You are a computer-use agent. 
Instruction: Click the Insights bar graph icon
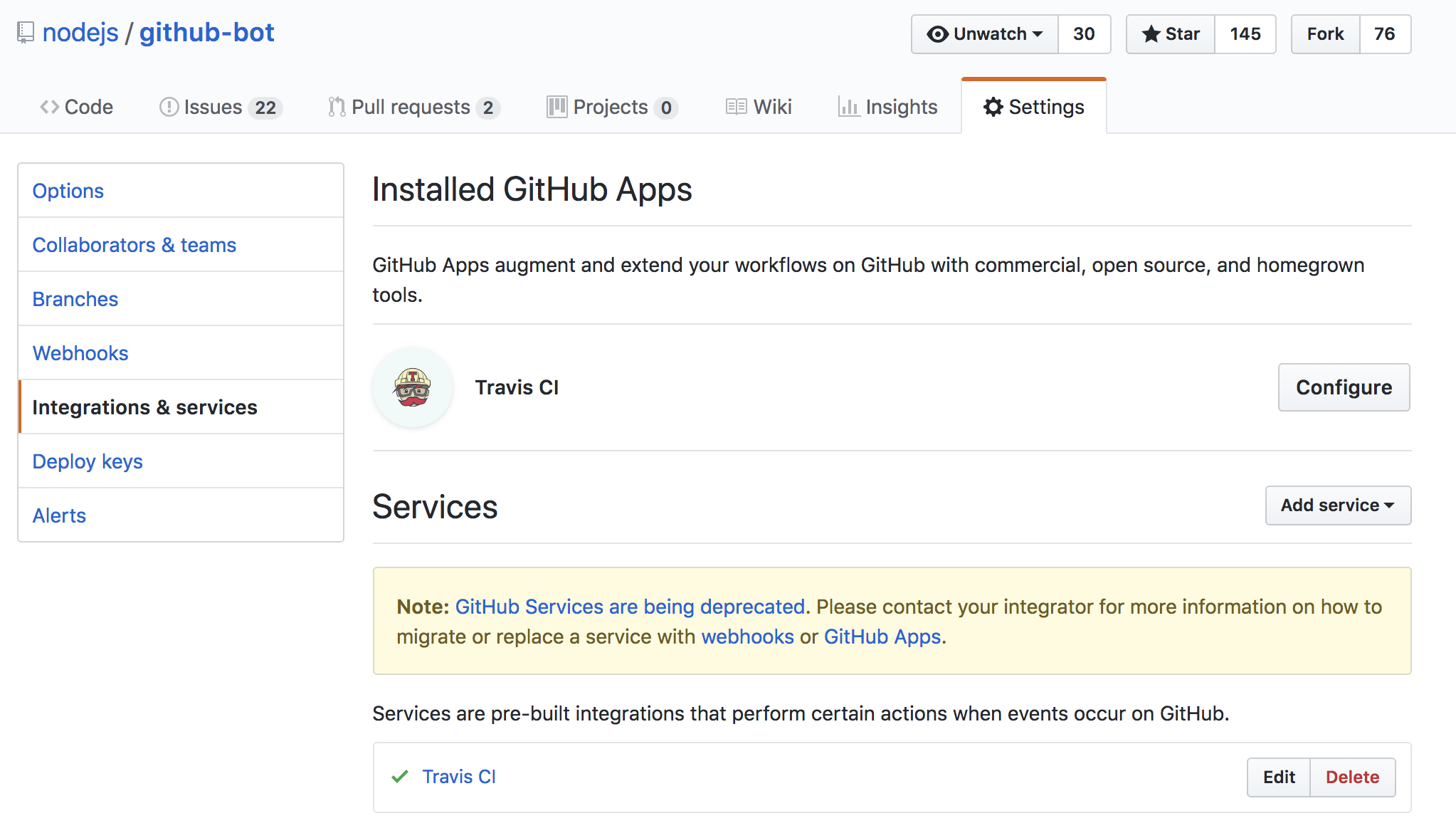point(848,107)
